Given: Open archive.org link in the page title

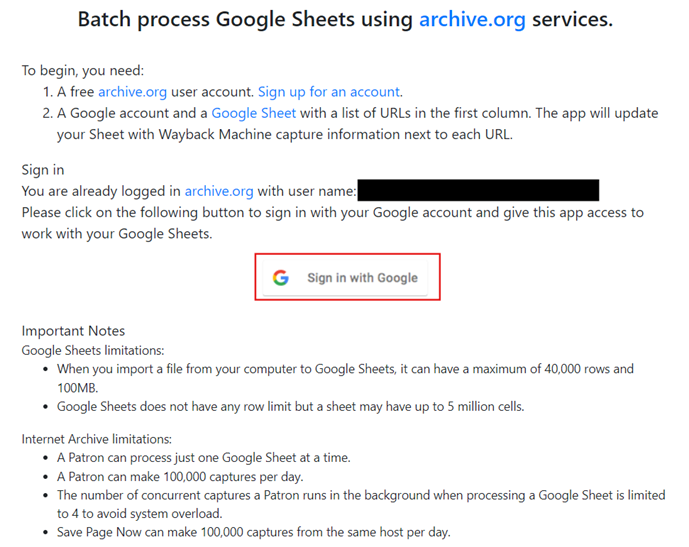Looking at the screenshot, I should [x=472, y=19].
